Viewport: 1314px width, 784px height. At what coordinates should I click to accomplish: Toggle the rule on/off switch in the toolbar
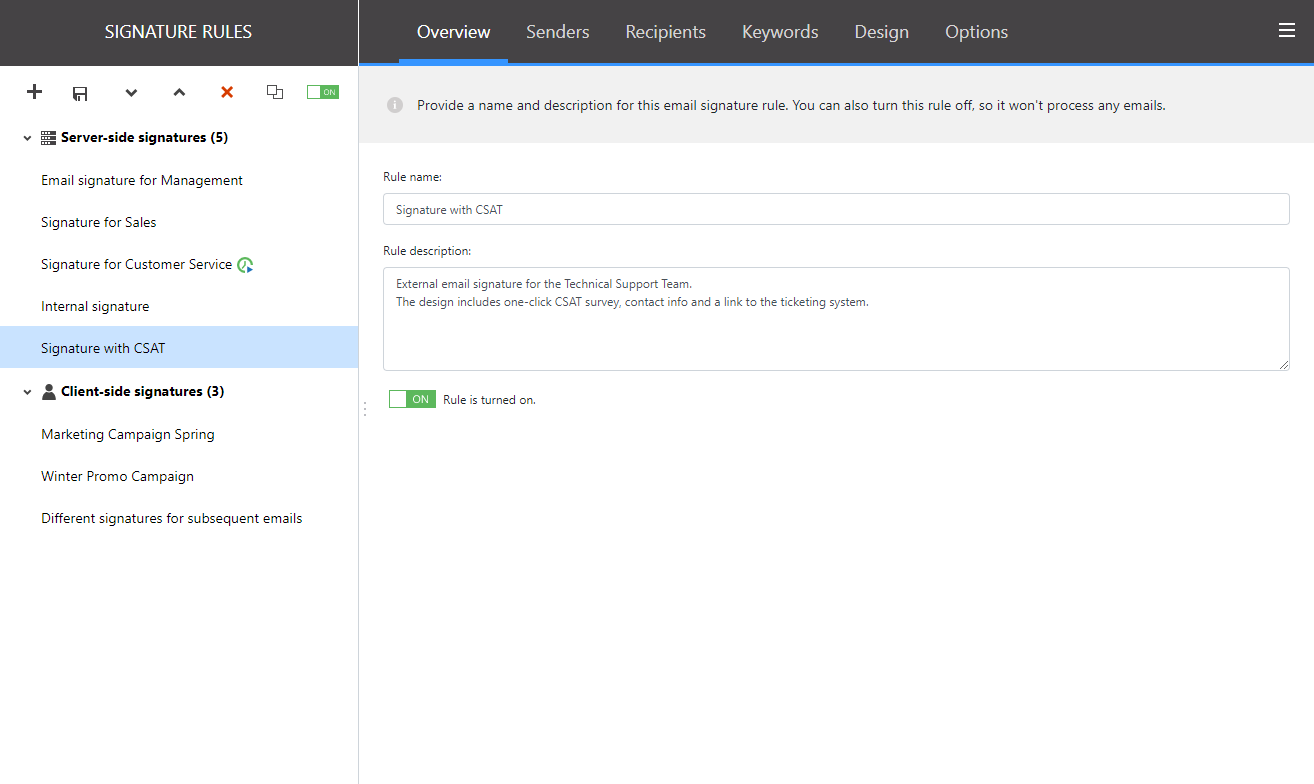point(322,91)
